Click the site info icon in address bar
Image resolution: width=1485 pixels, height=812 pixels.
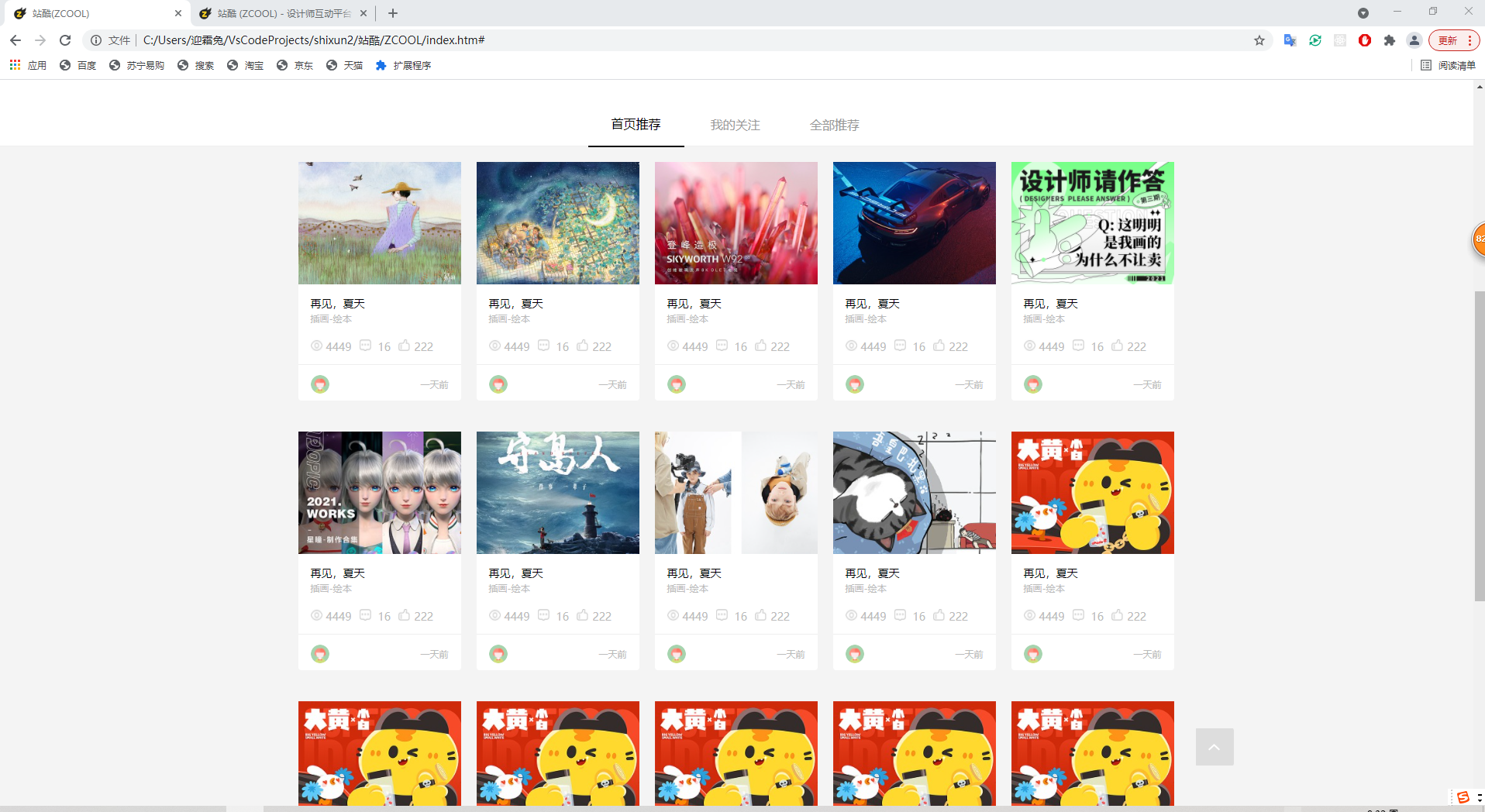click(96, 40)
